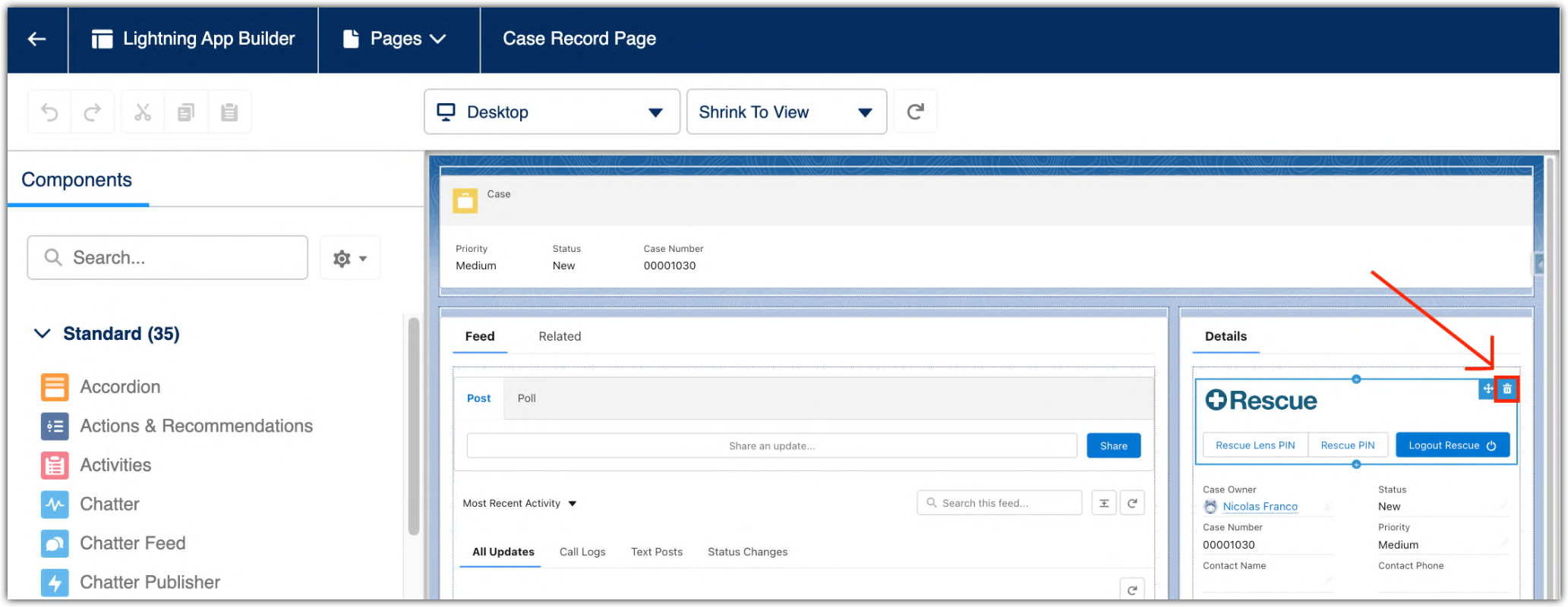This screenshot has height=607, width=1568.
Task: Open Most Recent Activity sort dropdown
Action: pyautogui.click(x=520, y=504)
